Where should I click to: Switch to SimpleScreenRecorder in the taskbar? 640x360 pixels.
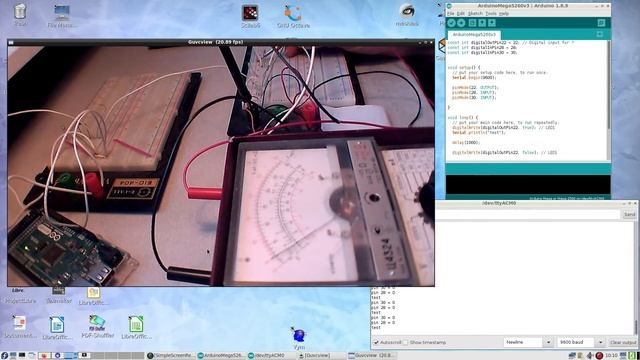pyautogui.click(x=171, y=356)
